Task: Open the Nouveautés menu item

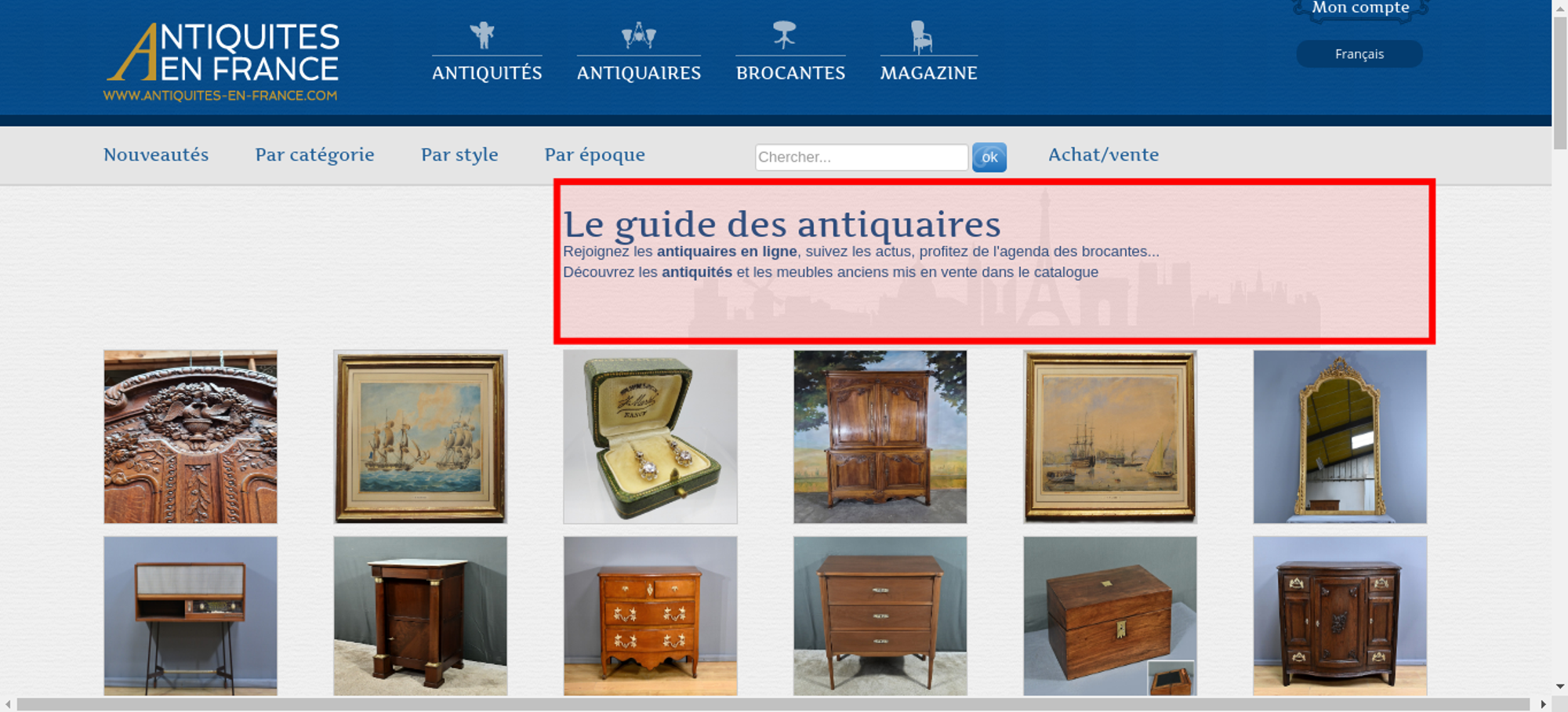Action: click(x=156, y=154)
